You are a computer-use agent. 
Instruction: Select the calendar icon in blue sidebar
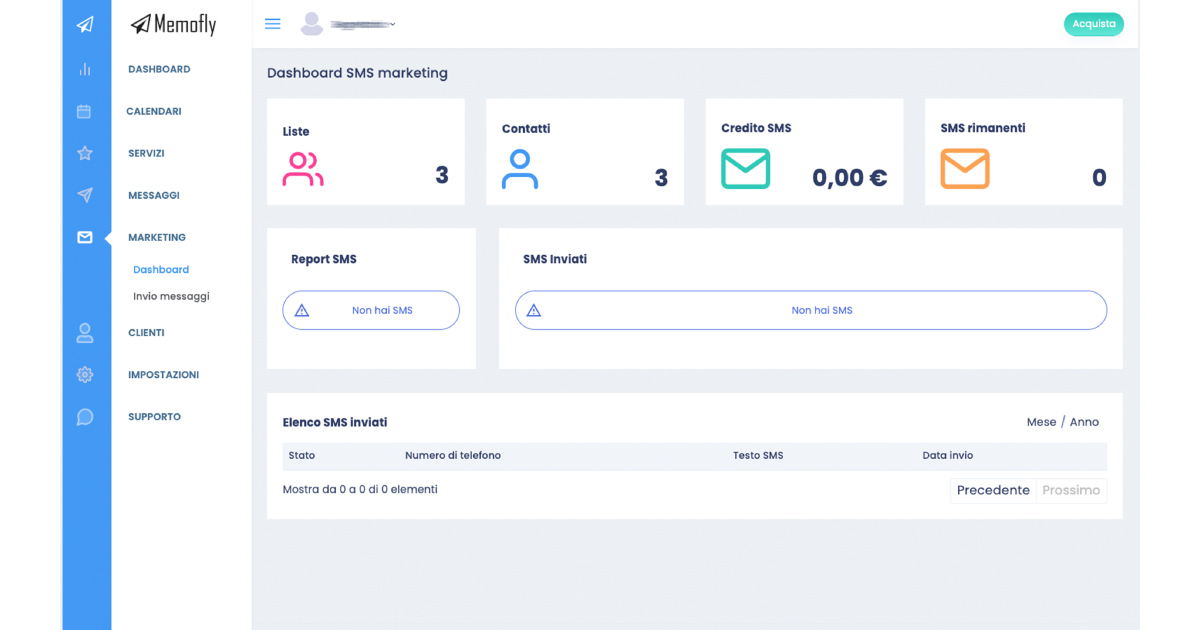click(85, 111)
